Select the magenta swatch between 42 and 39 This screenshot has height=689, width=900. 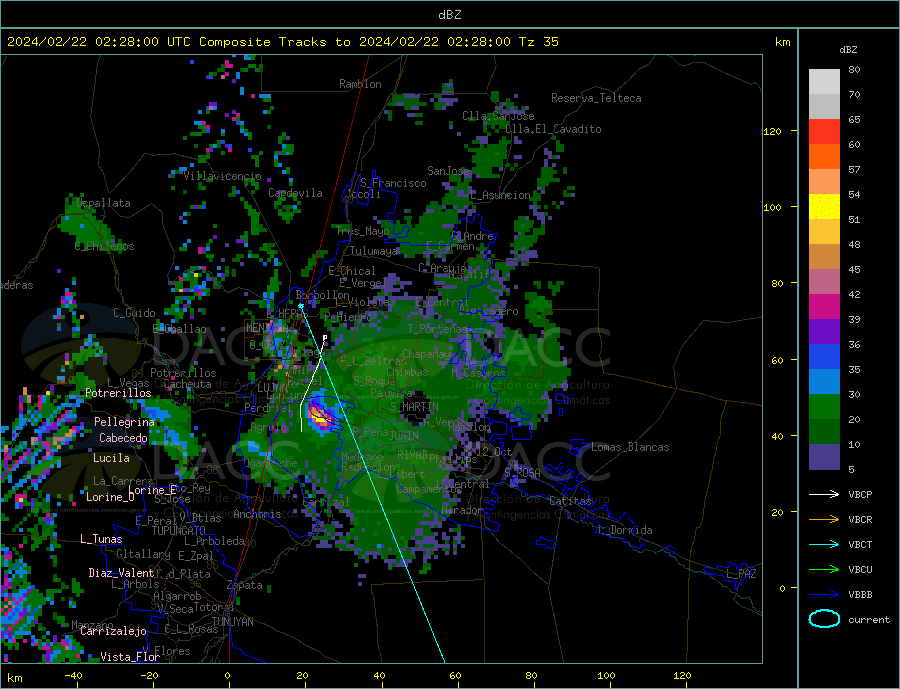(824, 307)
